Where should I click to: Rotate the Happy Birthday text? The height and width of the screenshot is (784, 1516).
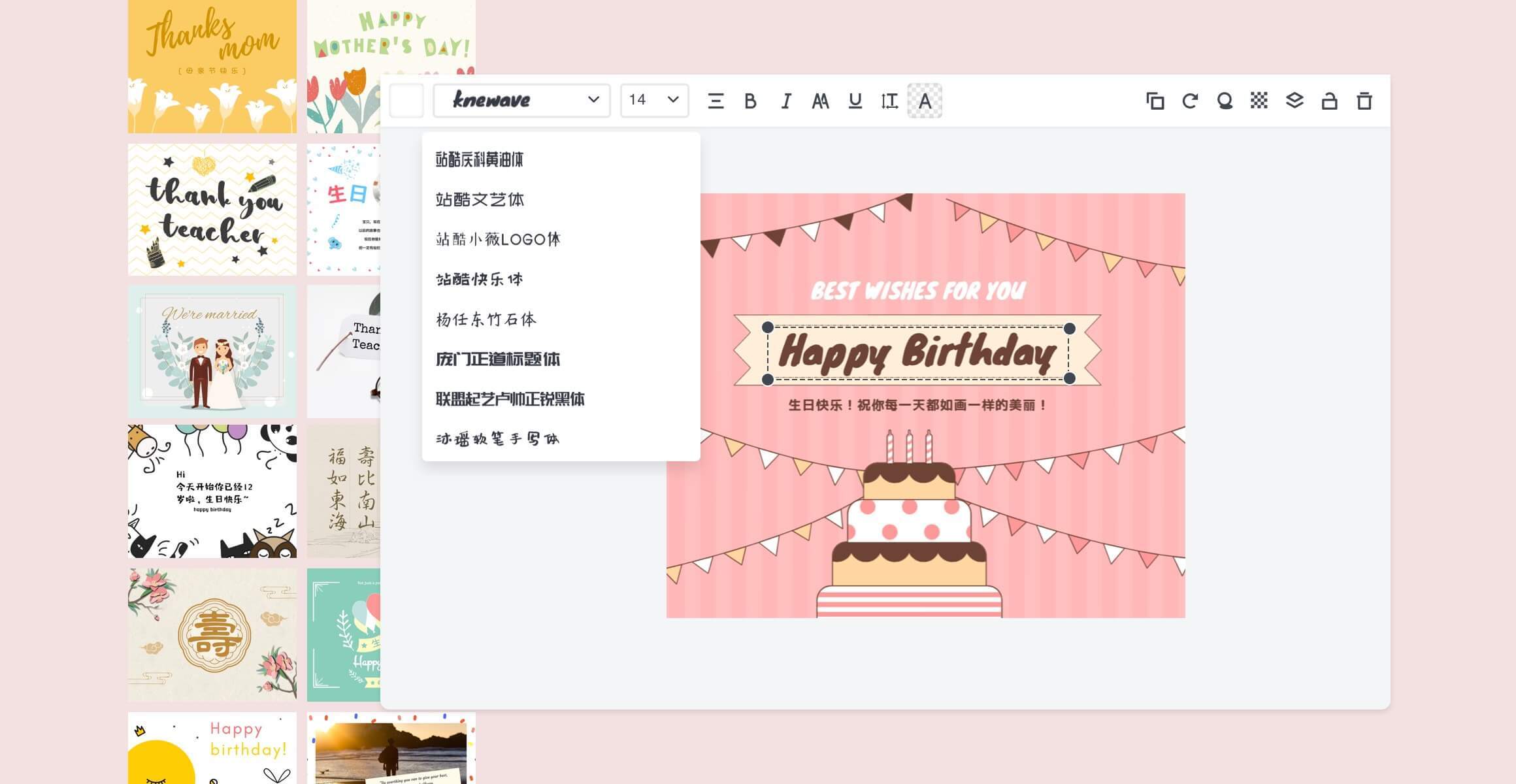[1190, 101]
